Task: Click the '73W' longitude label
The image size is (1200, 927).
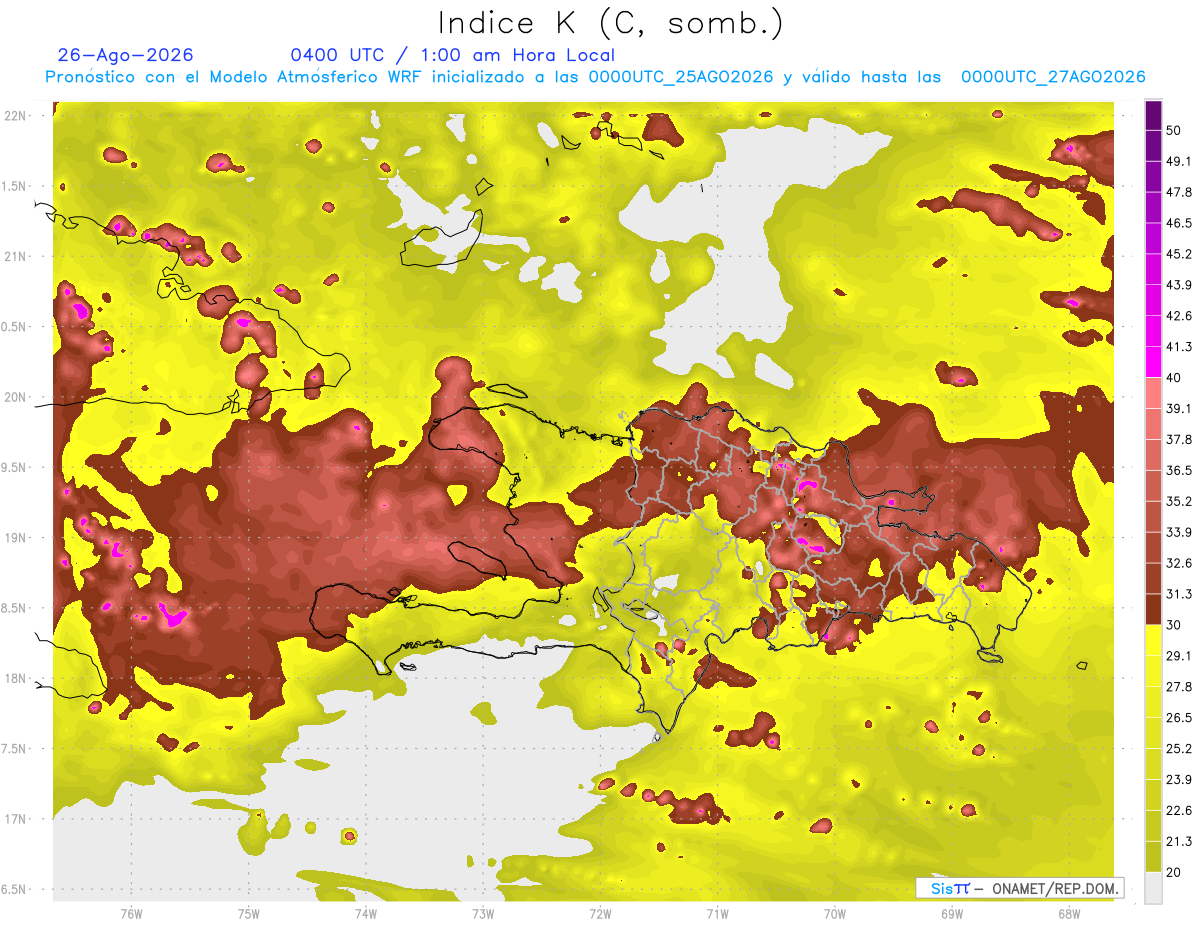Action: pos(483,913)
